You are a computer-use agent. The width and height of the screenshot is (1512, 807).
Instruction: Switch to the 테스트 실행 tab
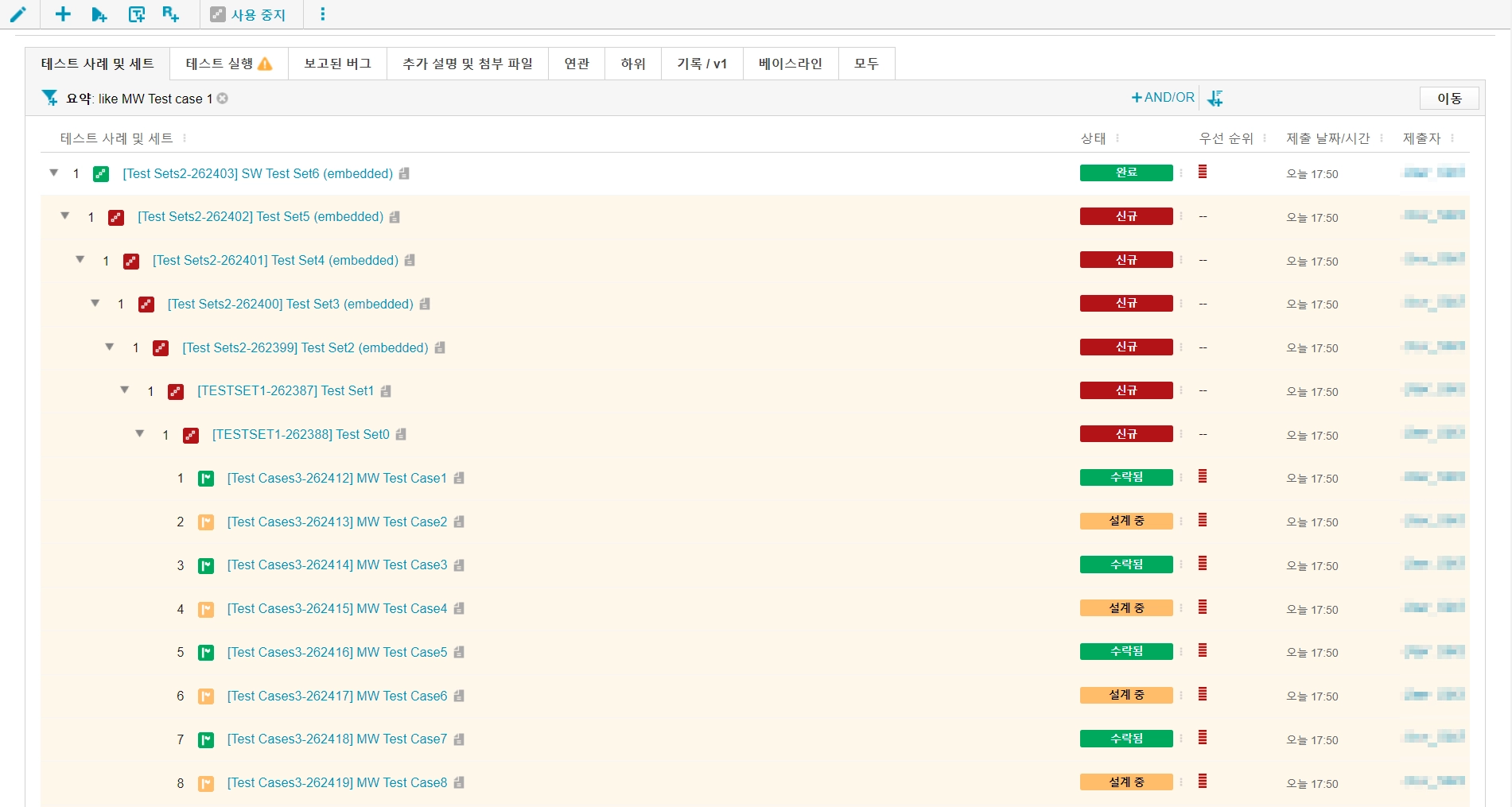[x=229, y=64]
